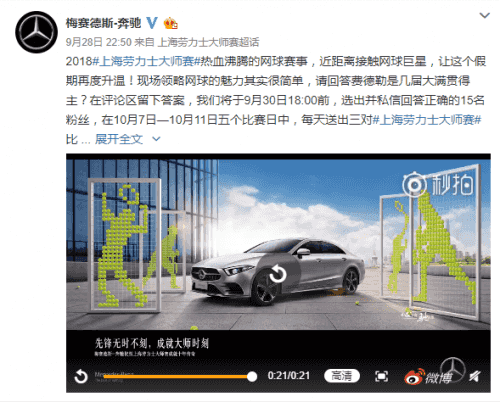This screenshot has width=500, height=402.
Task: Click the 秒拍 watermark logo
Action: (x=438, y=184)
